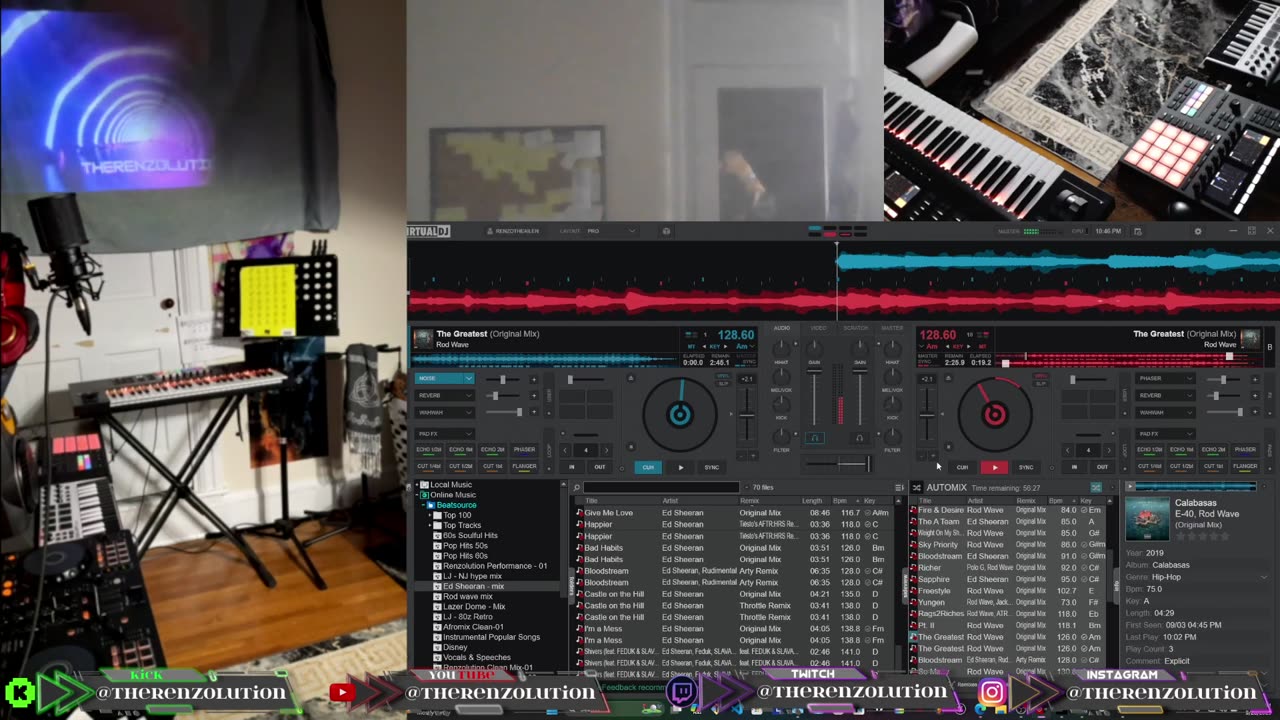The width and height of the screenshot is (1280, 720).
Task: Open the left deck Am key dropdown
Action: pyautogui.click(x=745, y=346)
